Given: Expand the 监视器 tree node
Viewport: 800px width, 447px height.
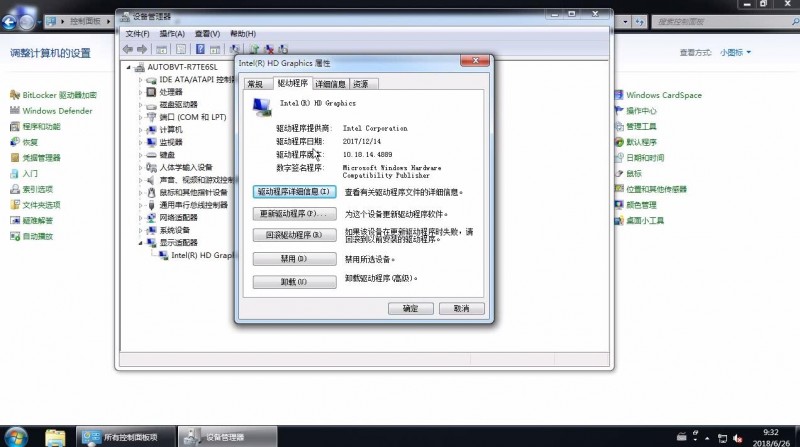Looking at the screenshot, I should (x=140, y=142).
